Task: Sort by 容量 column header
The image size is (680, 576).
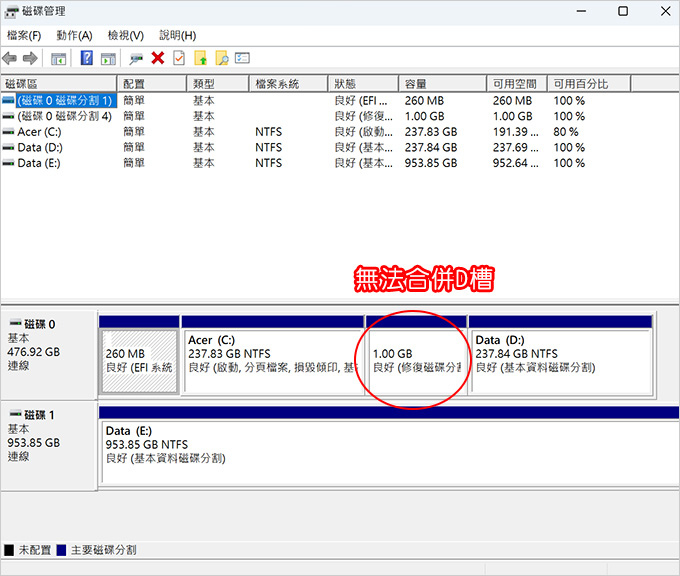Action: [x=443, y=84]
